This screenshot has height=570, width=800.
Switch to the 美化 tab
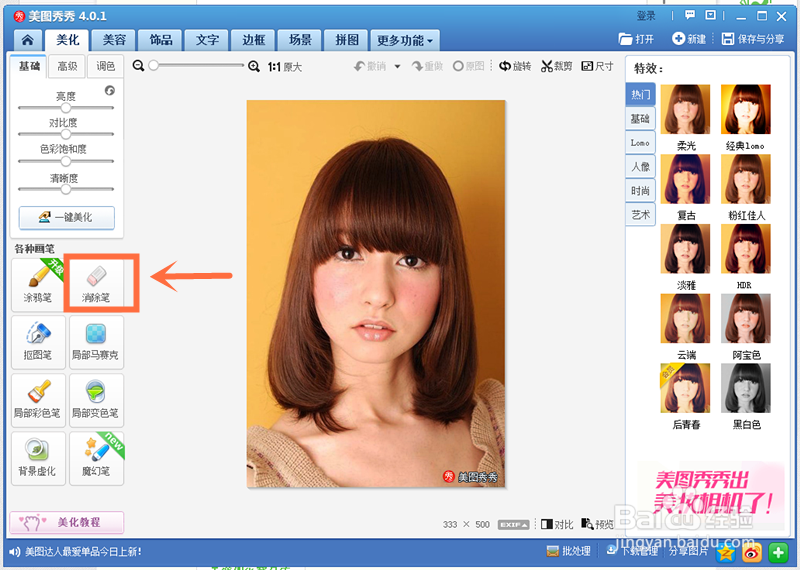point(67,40)
